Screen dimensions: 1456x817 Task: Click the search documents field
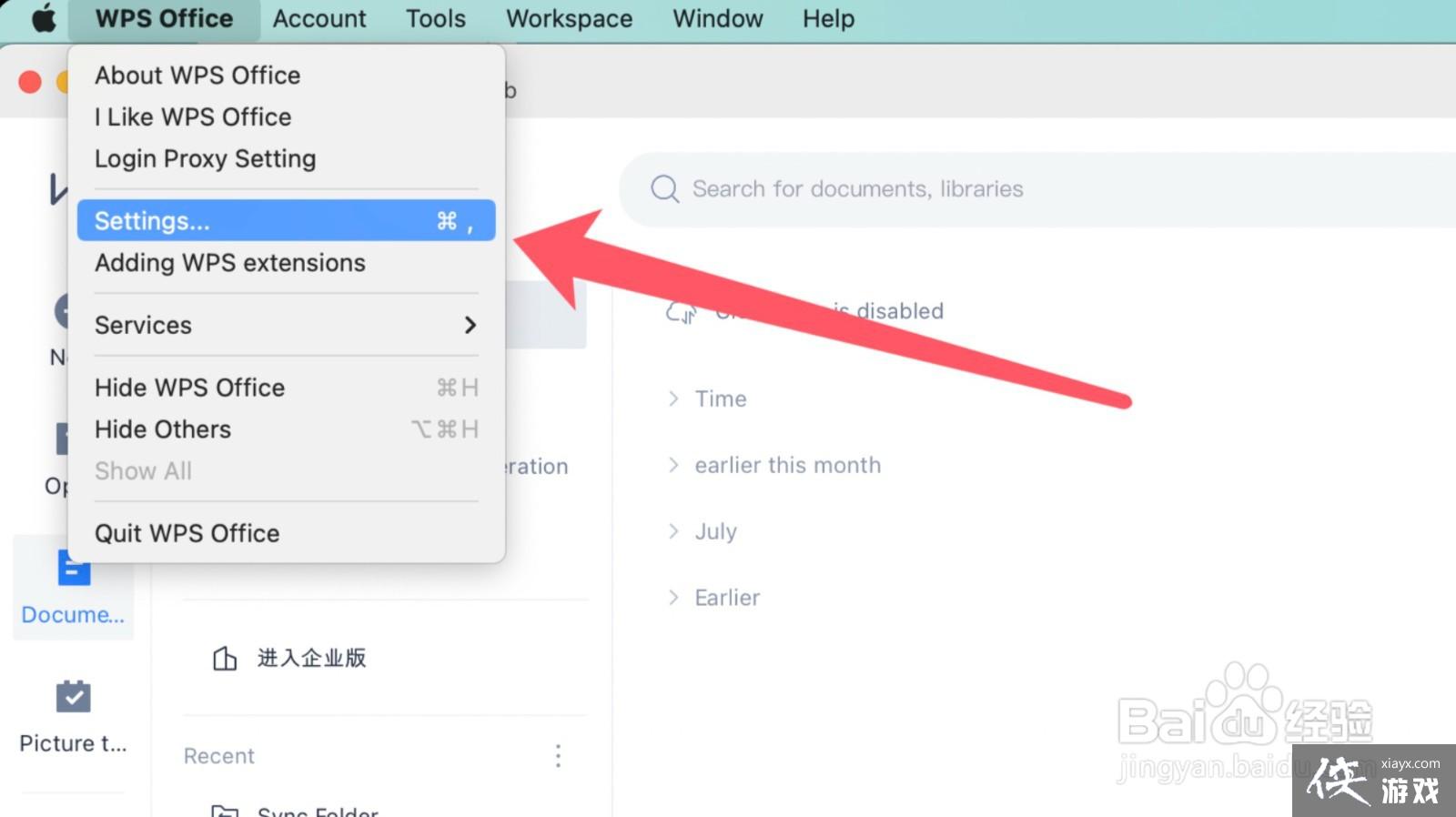(1037, 189)
